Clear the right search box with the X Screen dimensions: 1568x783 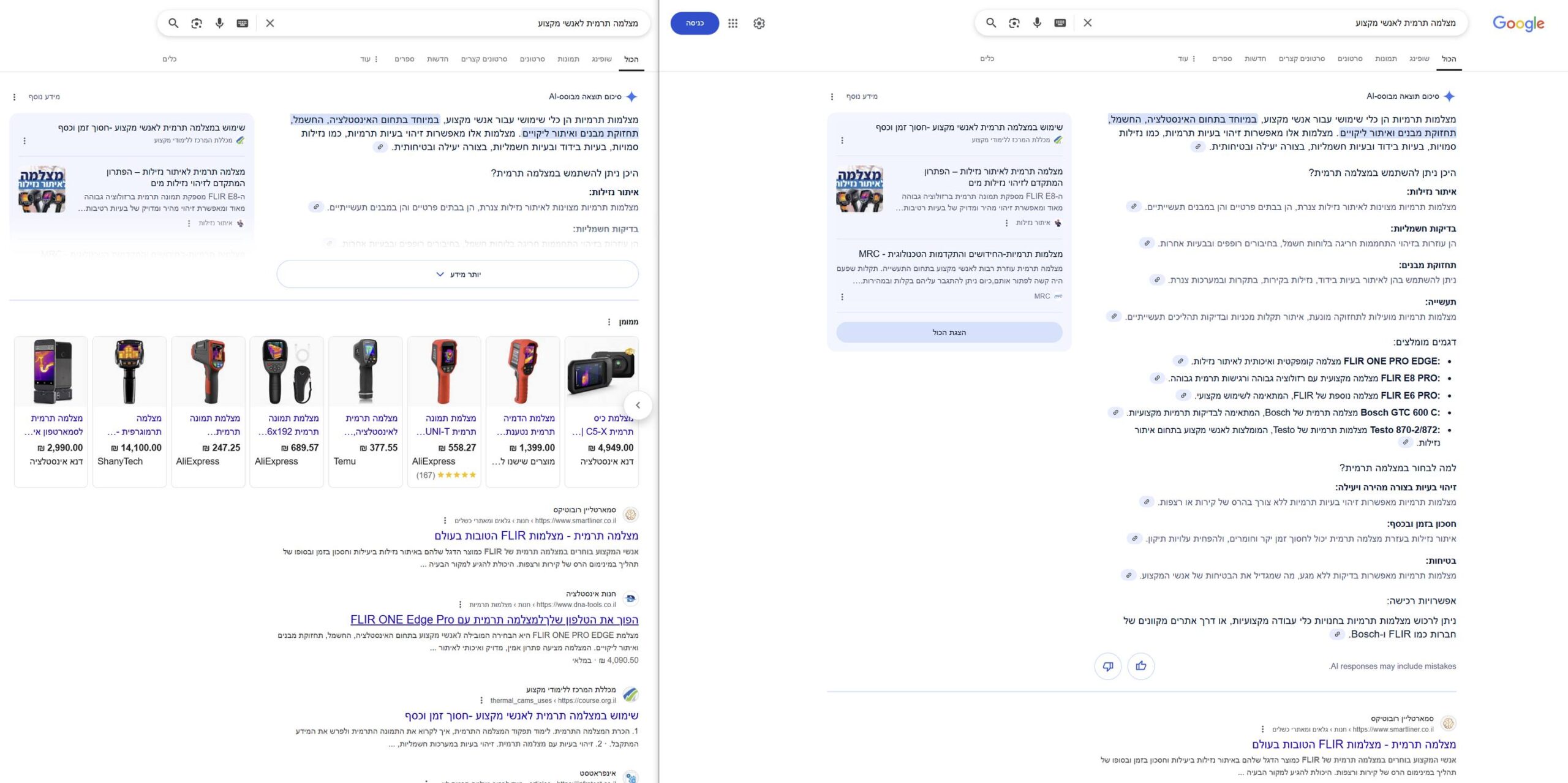(x=1088, y=23)
